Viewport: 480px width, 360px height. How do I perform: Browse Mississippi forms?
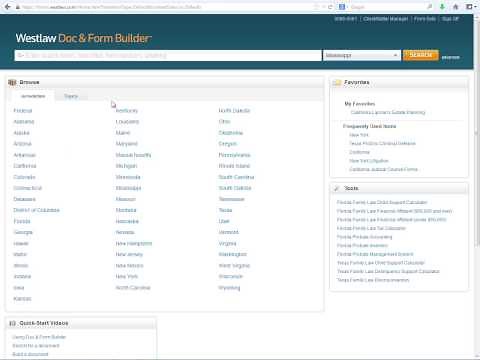[x=128, y=188]
